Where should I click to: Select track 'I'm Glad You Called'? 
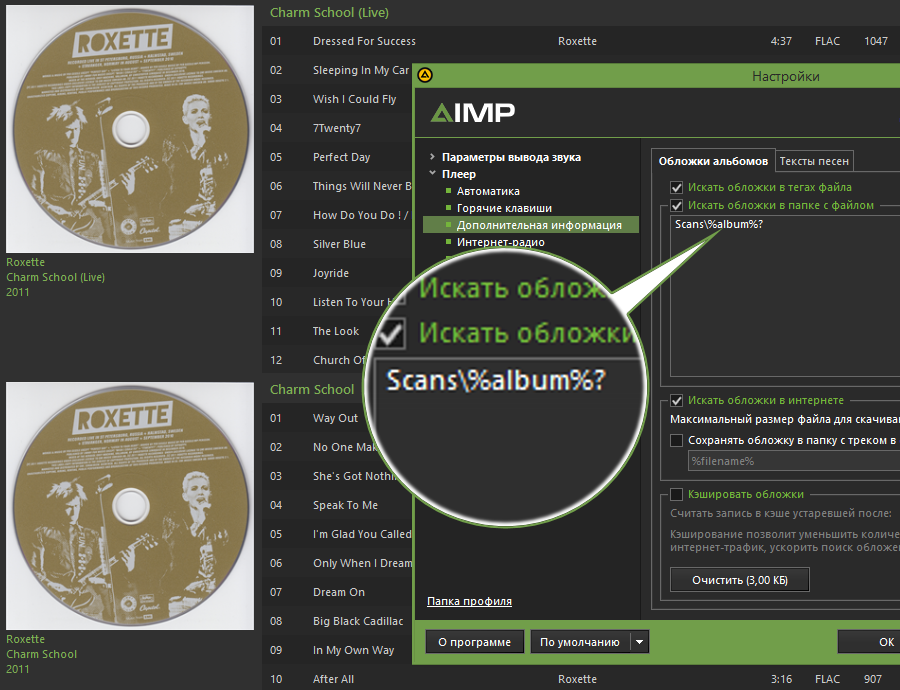362,534
